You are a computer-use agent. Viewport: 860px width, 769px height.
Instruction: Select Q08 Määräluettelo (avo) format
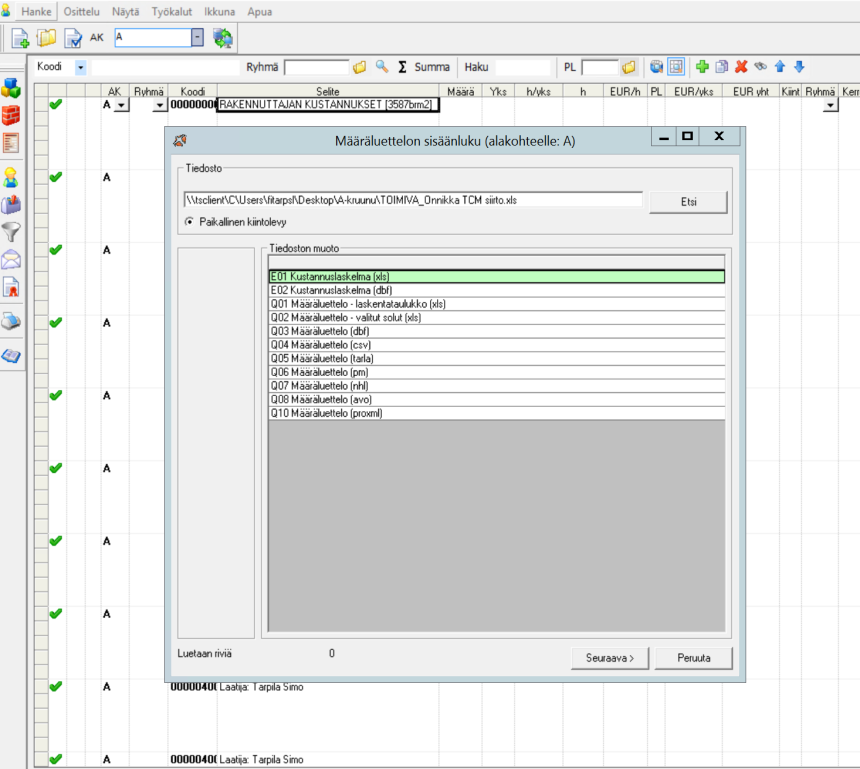coord(496,400)
